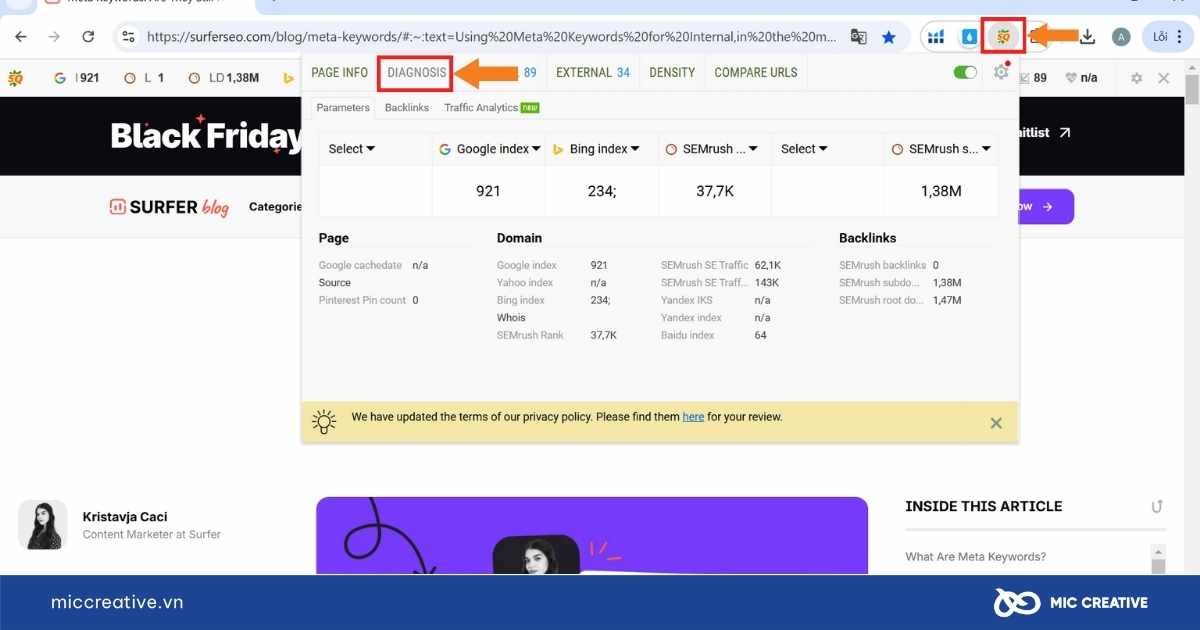Open the blue bar-chart extension icon

click(936, 37)
